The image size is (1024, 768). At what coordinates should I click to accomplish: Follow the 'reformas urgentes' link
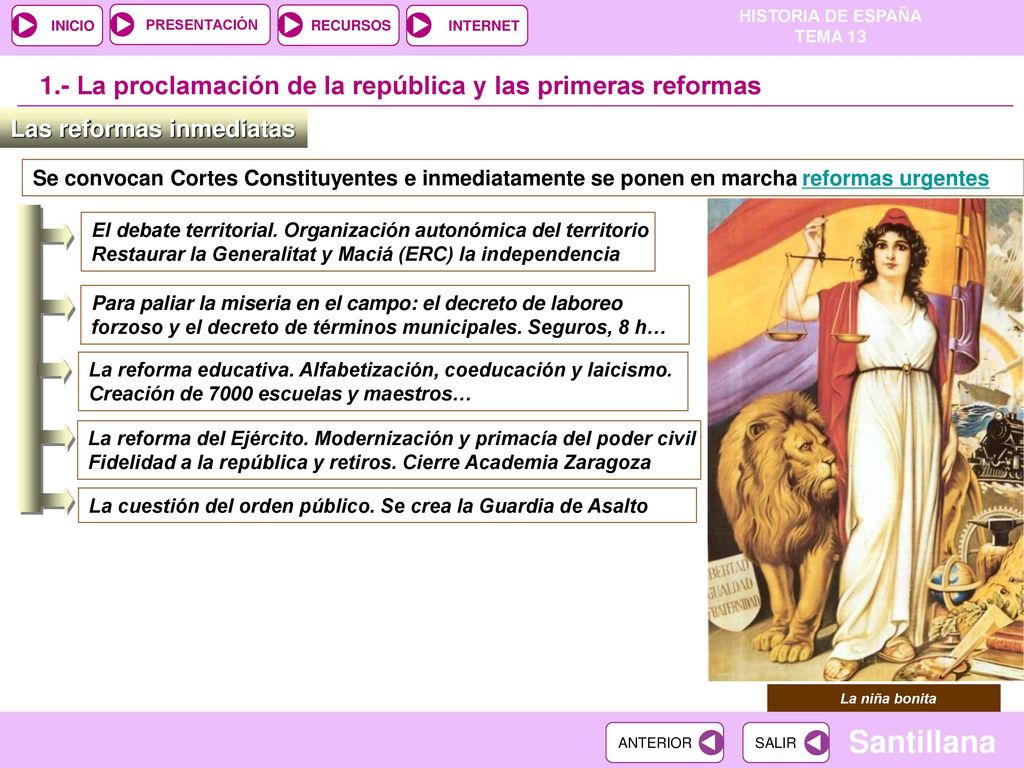click(x=895, y=178)
